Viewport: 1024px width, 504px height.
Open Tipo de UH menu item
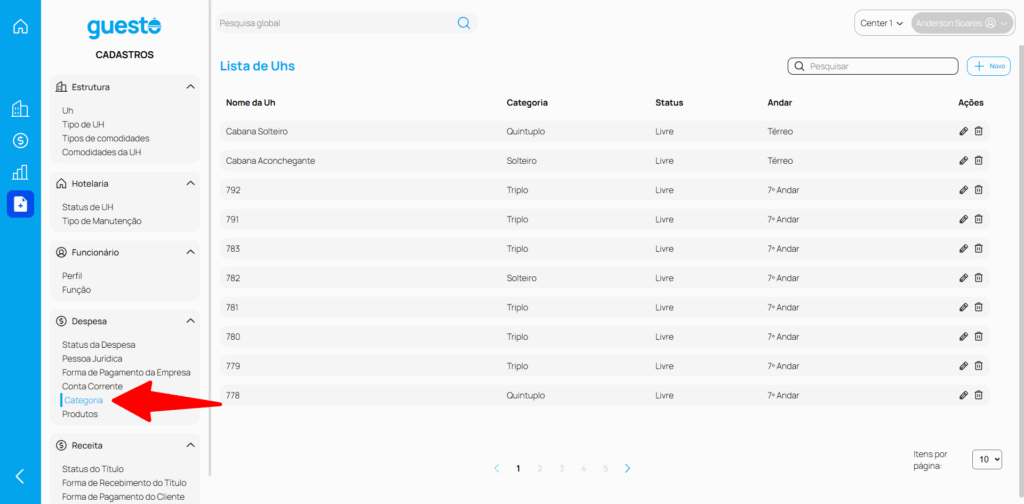(82, 124)
